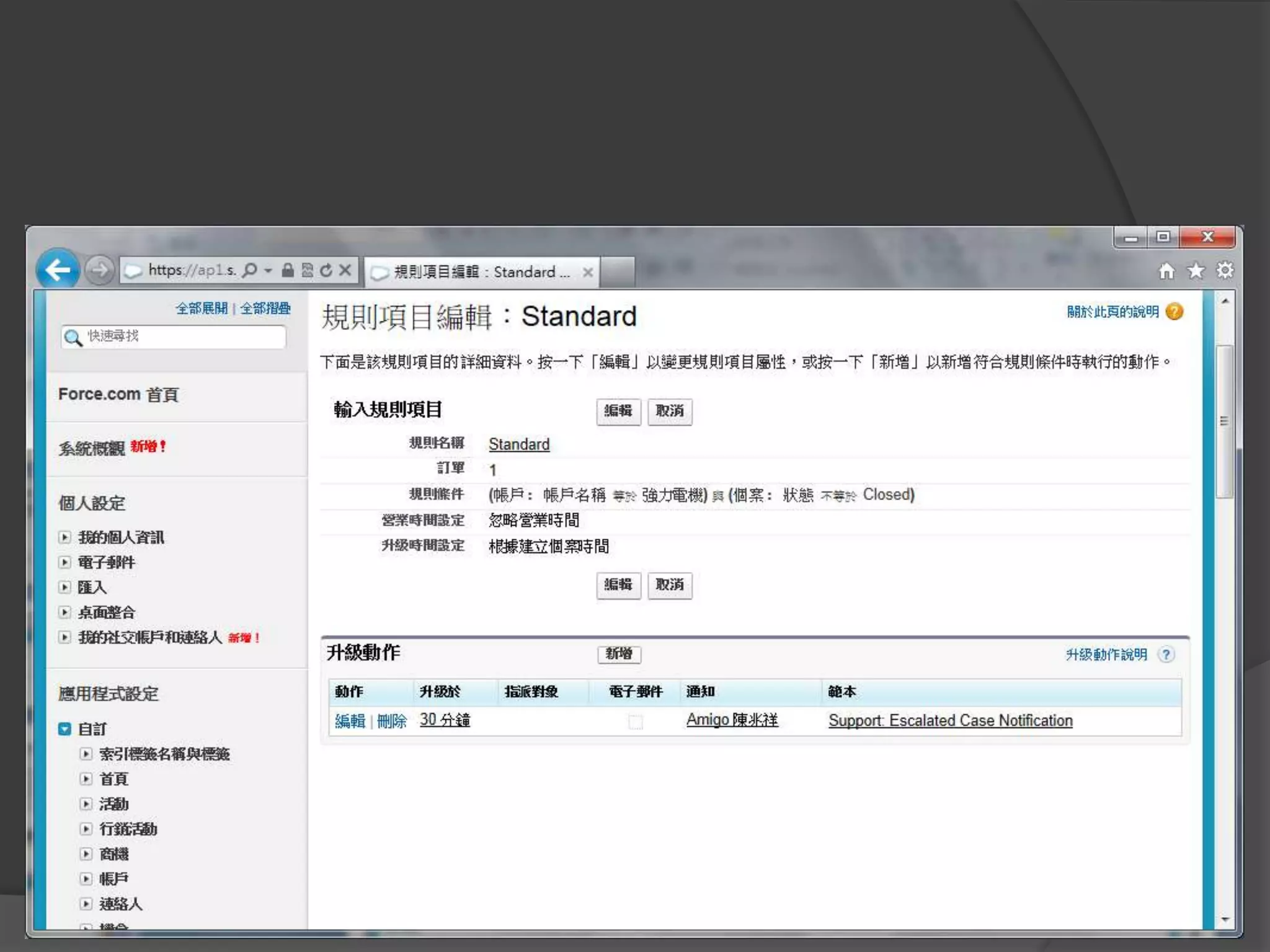This screenshot has width=1270, height=952.
Task: Collapse the 自訂 section
Action: [x=64, y=729]
